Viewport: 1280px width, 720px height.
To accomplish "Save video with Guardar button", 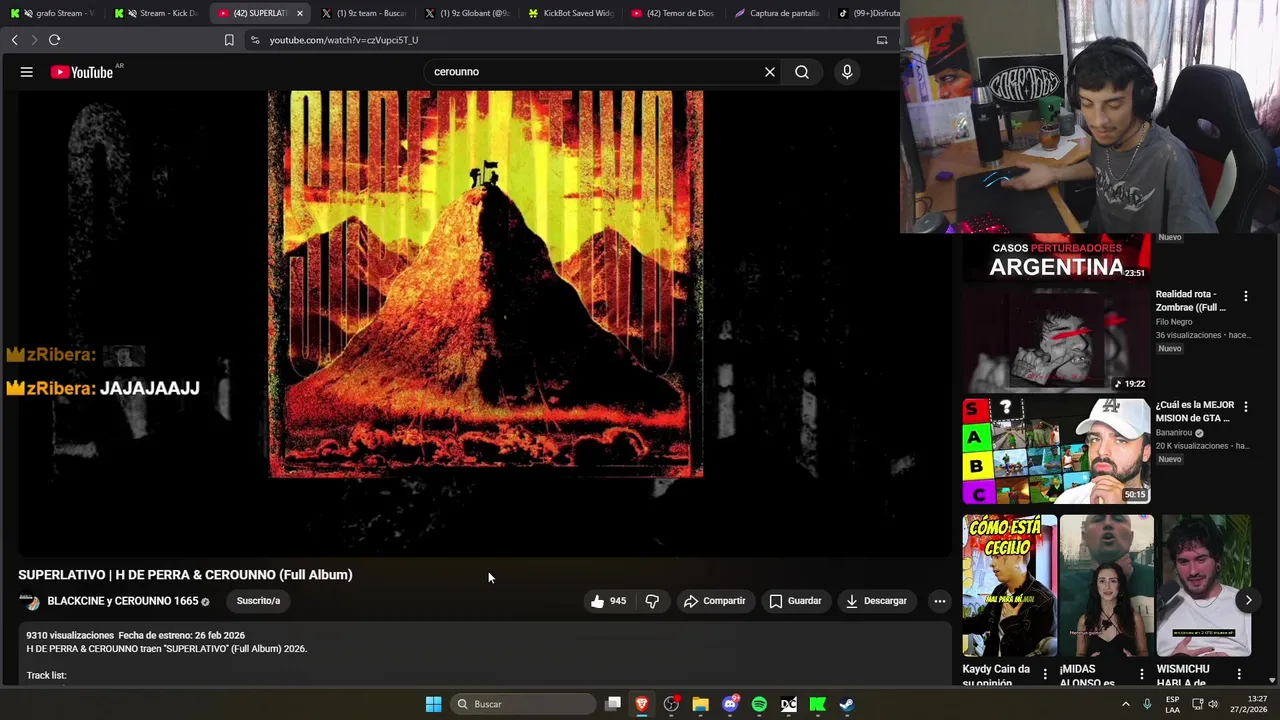I will pos(795,601).
